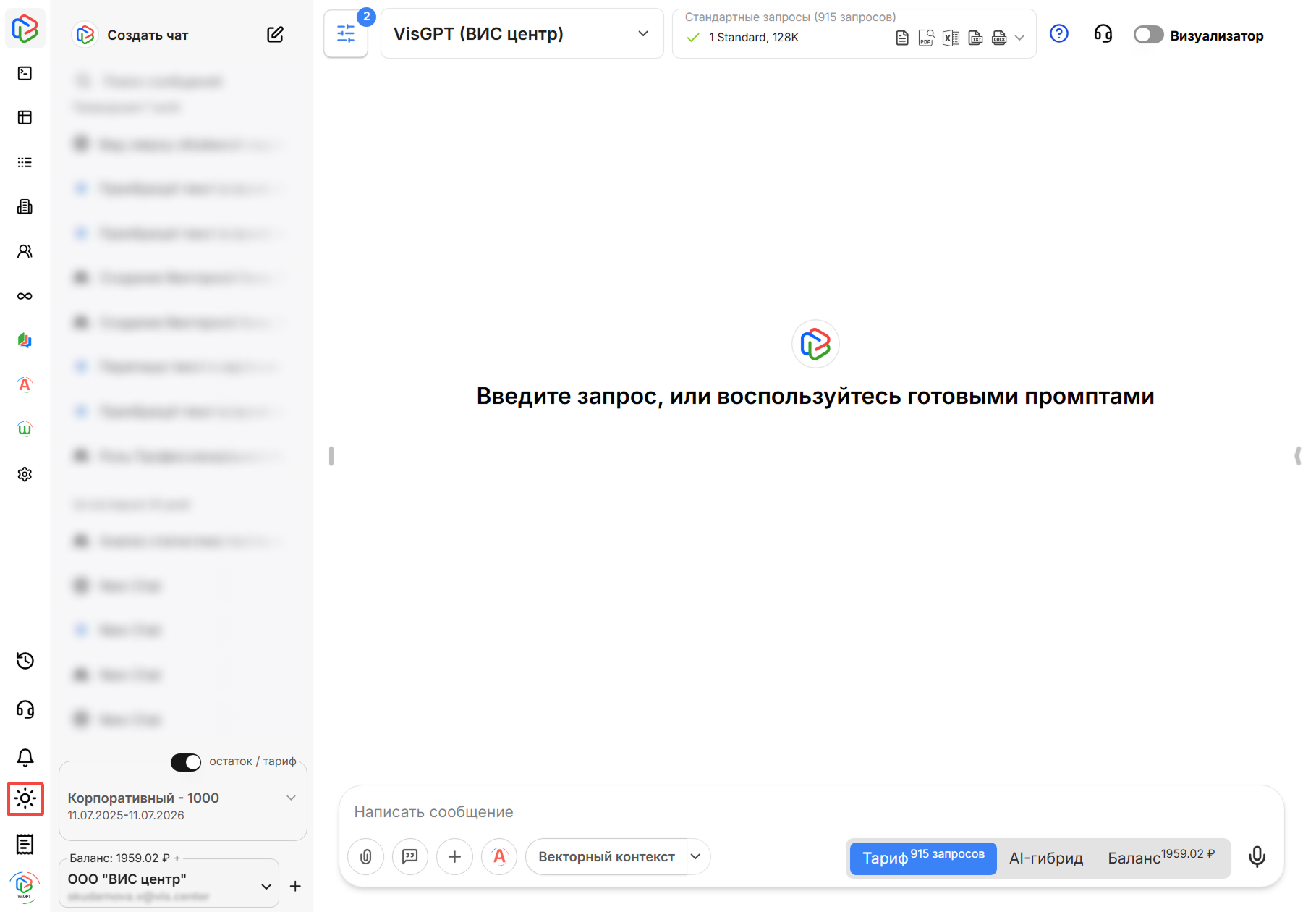This screenshot has width=1316, height=912.
Task: Open model settings via sliders icon with badge 2
Action: (346, 33)
